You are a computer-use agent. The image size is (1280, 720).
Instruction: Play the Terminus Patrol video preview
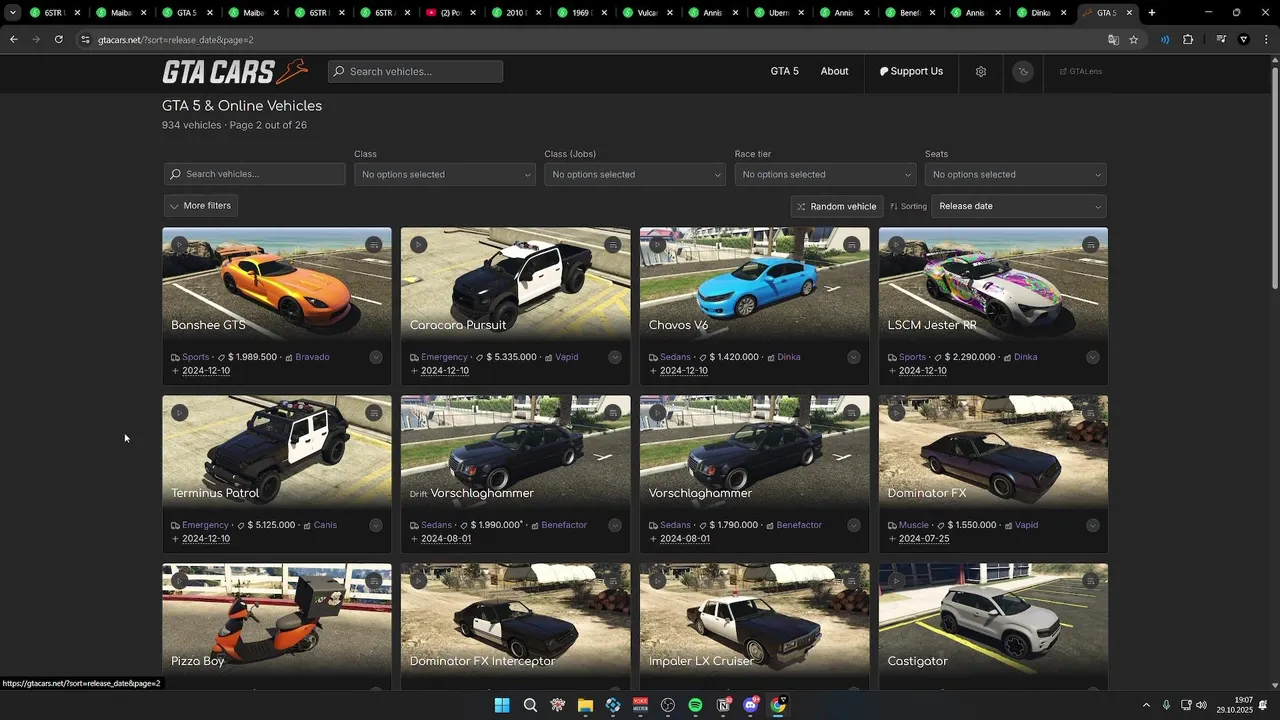(x=179, y=413)
